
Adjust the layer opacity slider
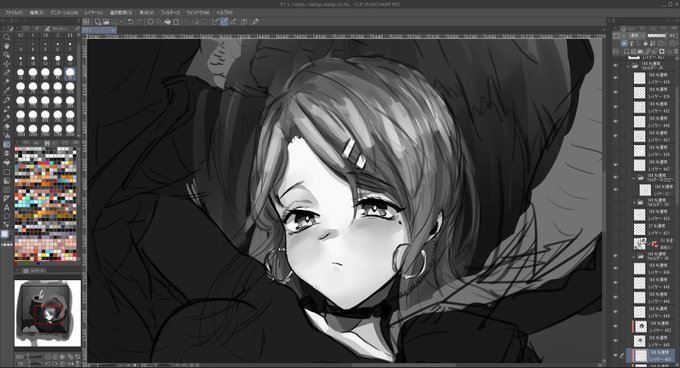[656, 36]
